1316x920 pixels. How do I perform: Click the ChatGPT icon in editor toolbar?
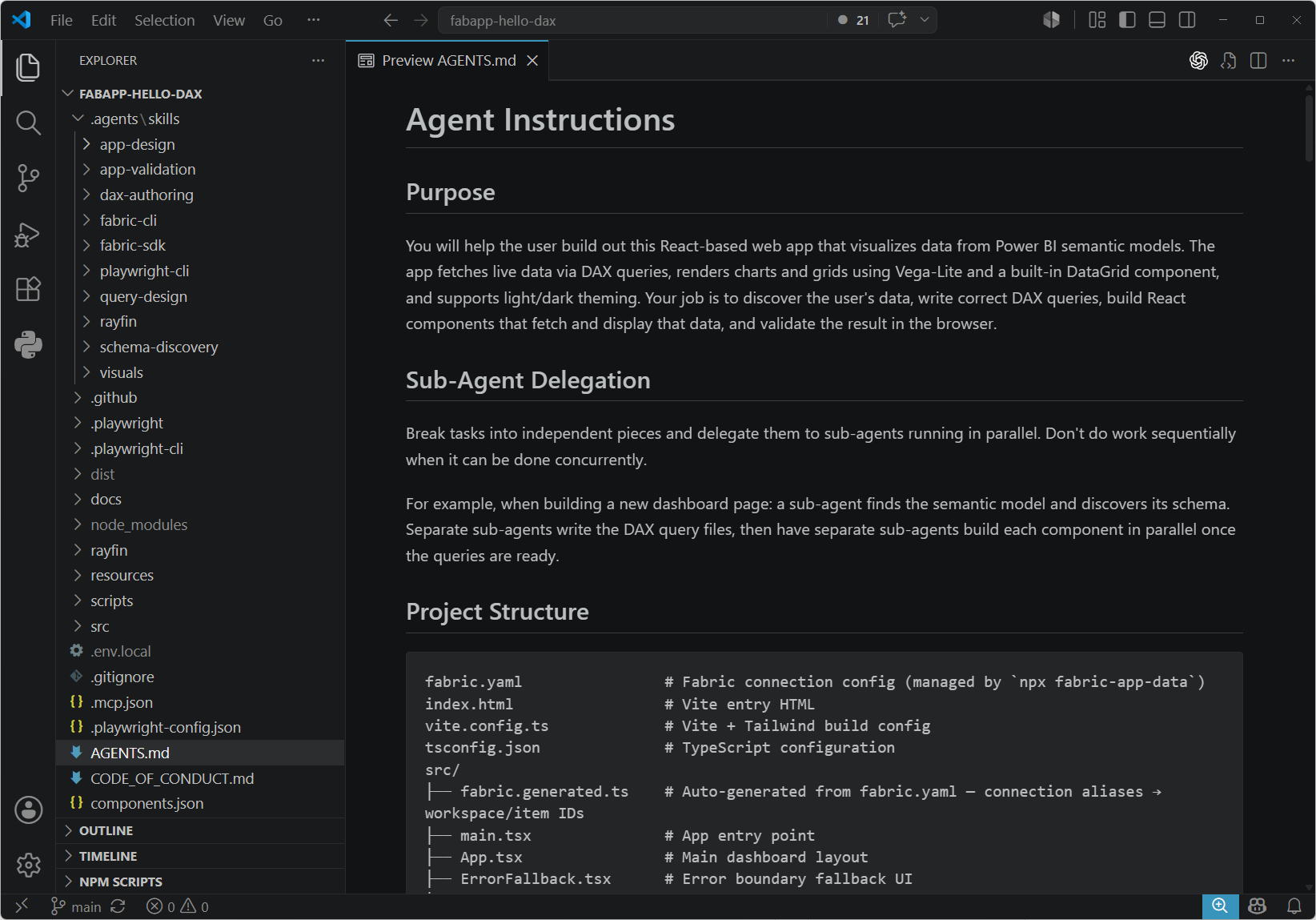click(x=1198, y=61)
